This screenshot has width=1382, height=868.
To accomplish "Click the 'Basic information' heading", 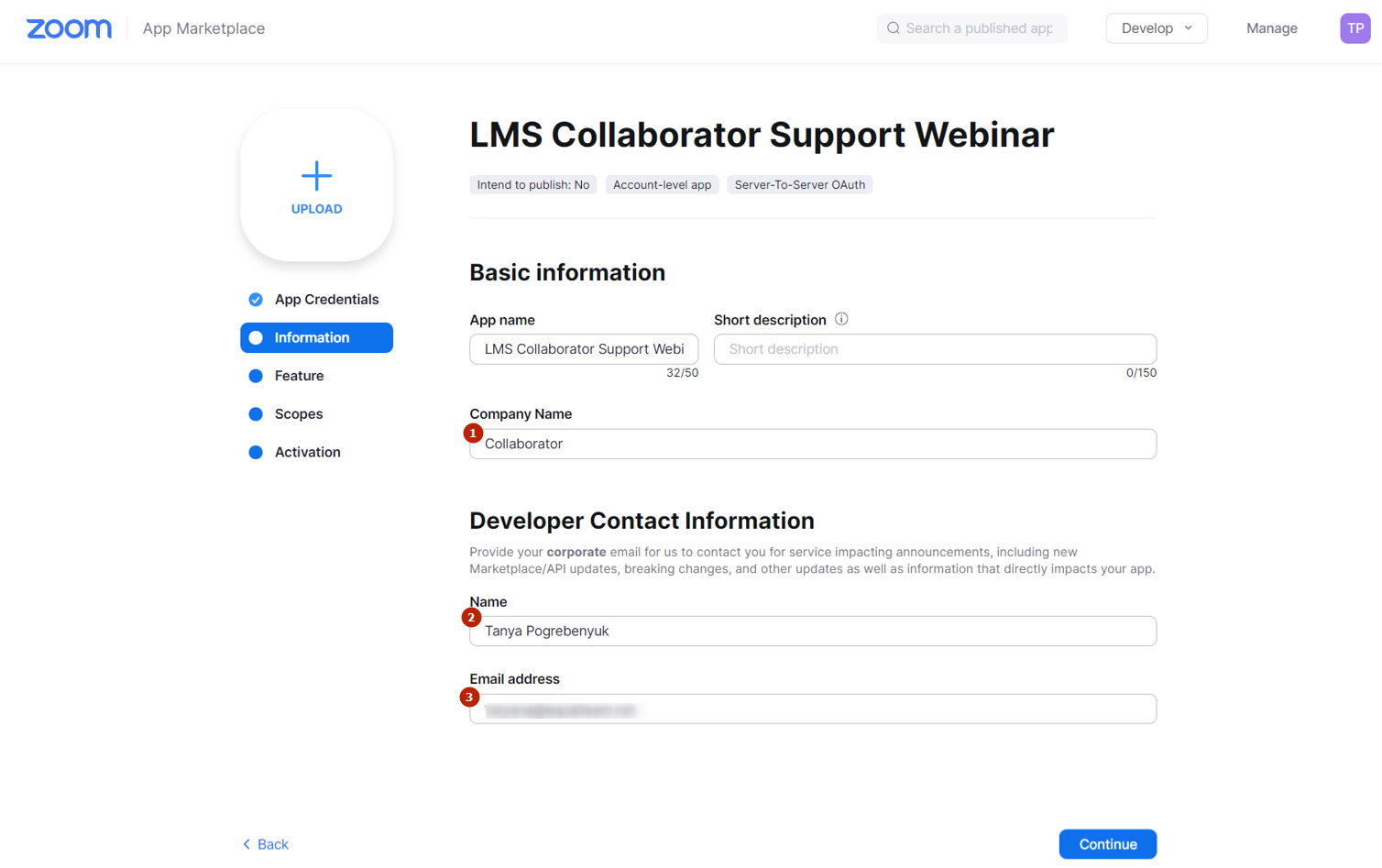I will coord(567,272).
